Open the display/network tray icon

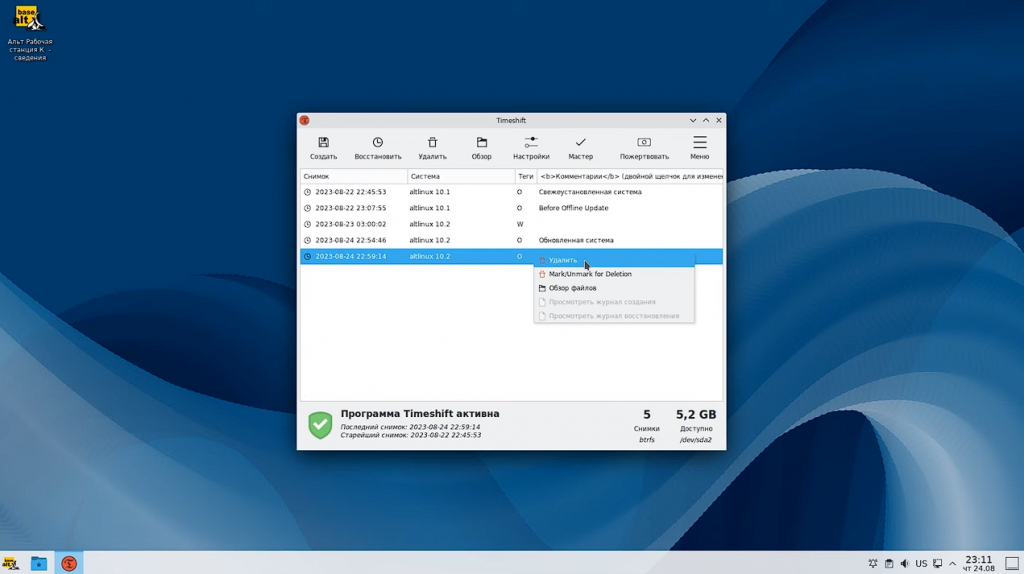(x=938, y=564)
